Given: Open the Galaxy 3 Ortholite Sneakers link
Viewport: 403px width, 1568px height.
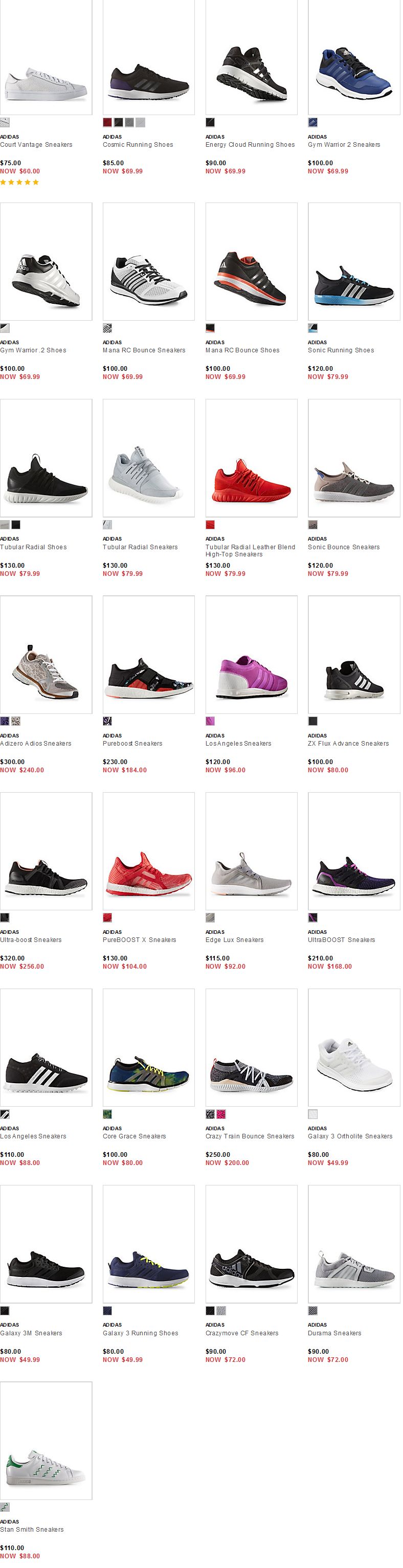Looking at the screenshot, I should click(x=350, y=1136).
